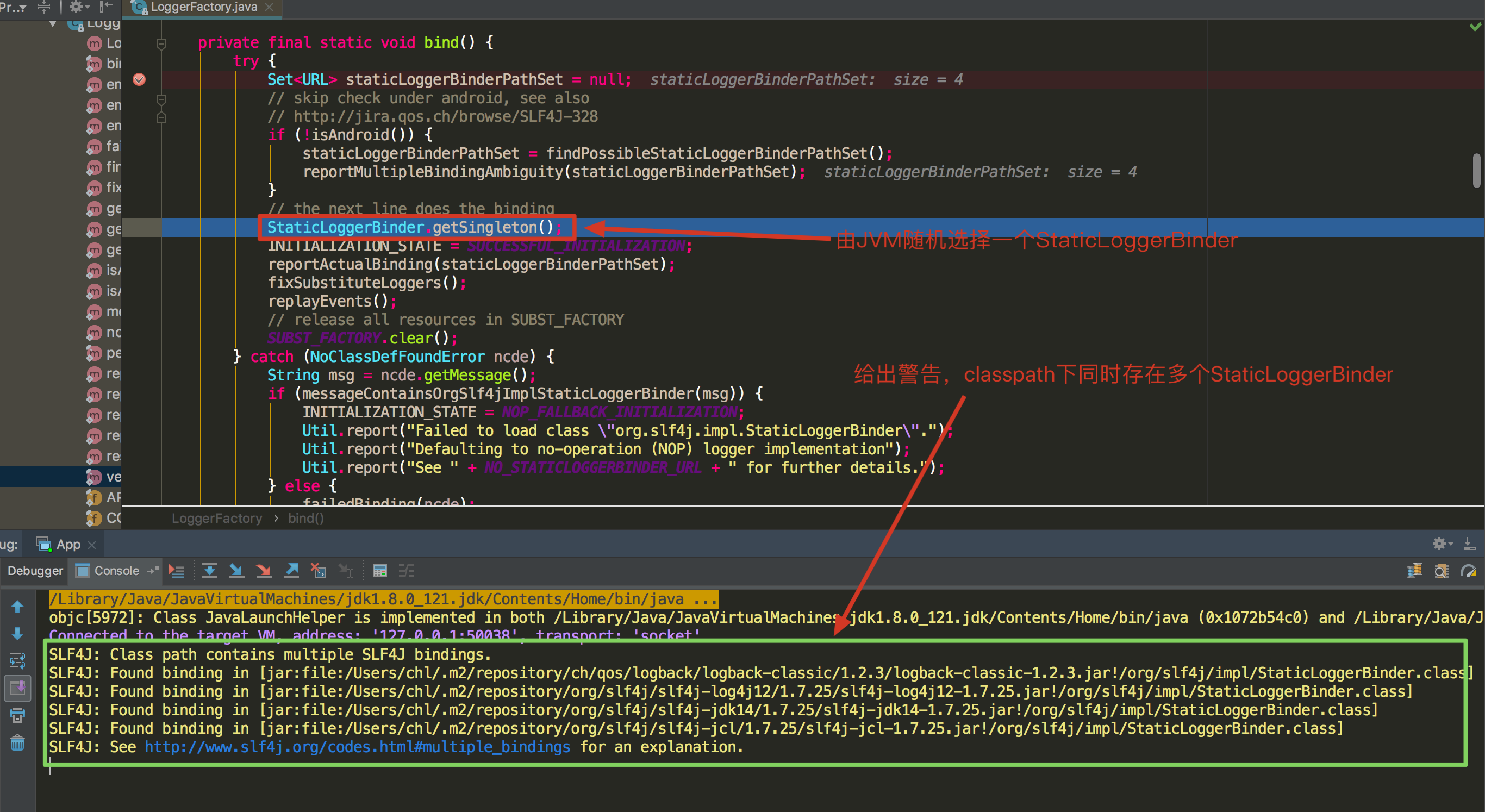Toggle soft-wrap in the console
The height and width of the screenshot is (812, 1485).
(x=17, y=660)
